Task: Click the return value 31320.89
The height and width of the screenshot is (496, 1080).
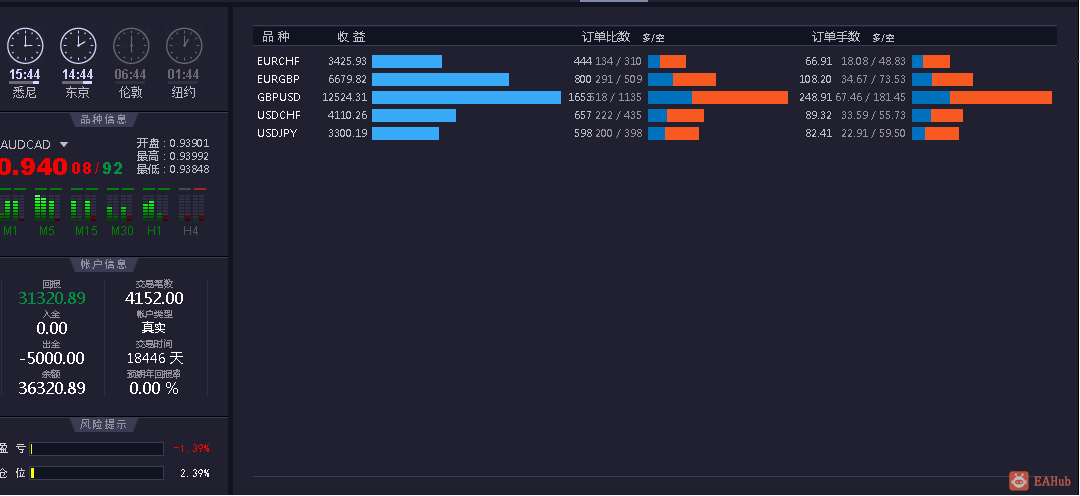Action: coord(52,298)
